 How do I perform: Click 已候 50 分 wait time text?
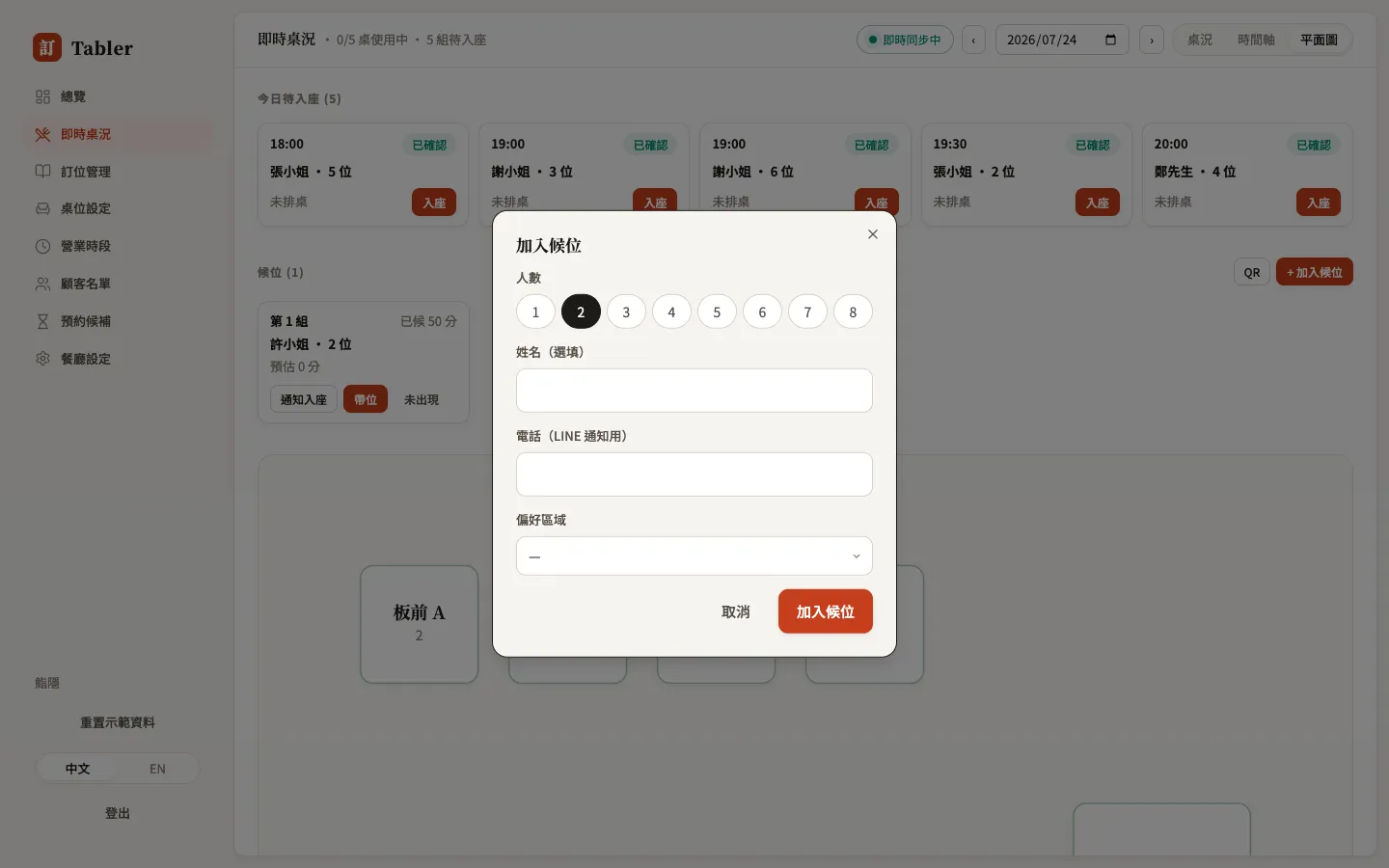(428, 321)
